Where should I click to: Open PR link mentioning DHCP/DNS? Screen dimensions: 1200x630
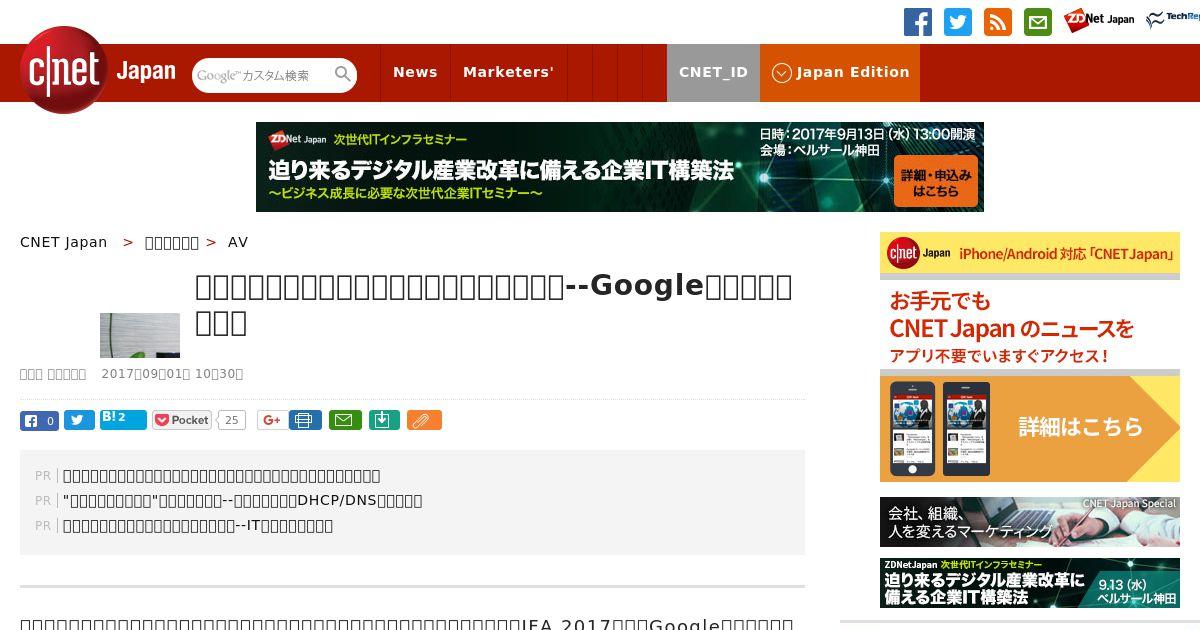click(243, 500)
